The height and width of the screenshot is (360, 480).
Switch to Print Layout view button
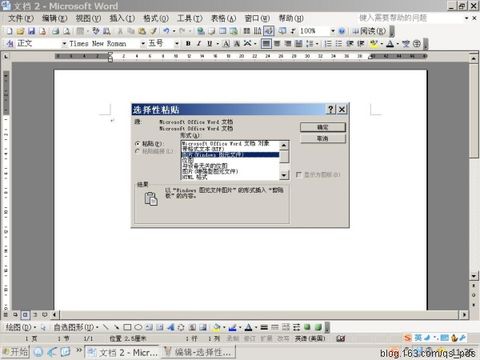coord(25,315)
